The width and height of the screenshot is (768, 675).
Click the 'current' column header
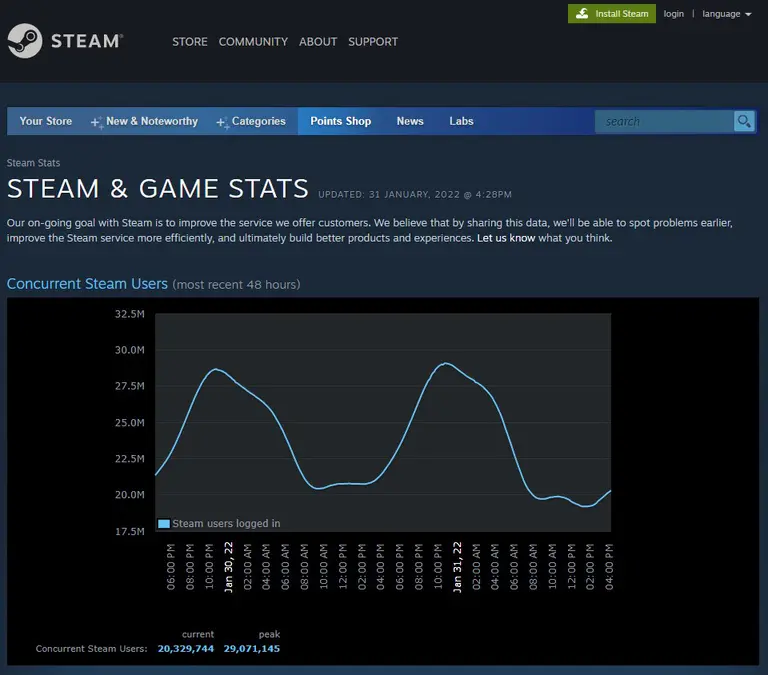click(x=198, y=634)
